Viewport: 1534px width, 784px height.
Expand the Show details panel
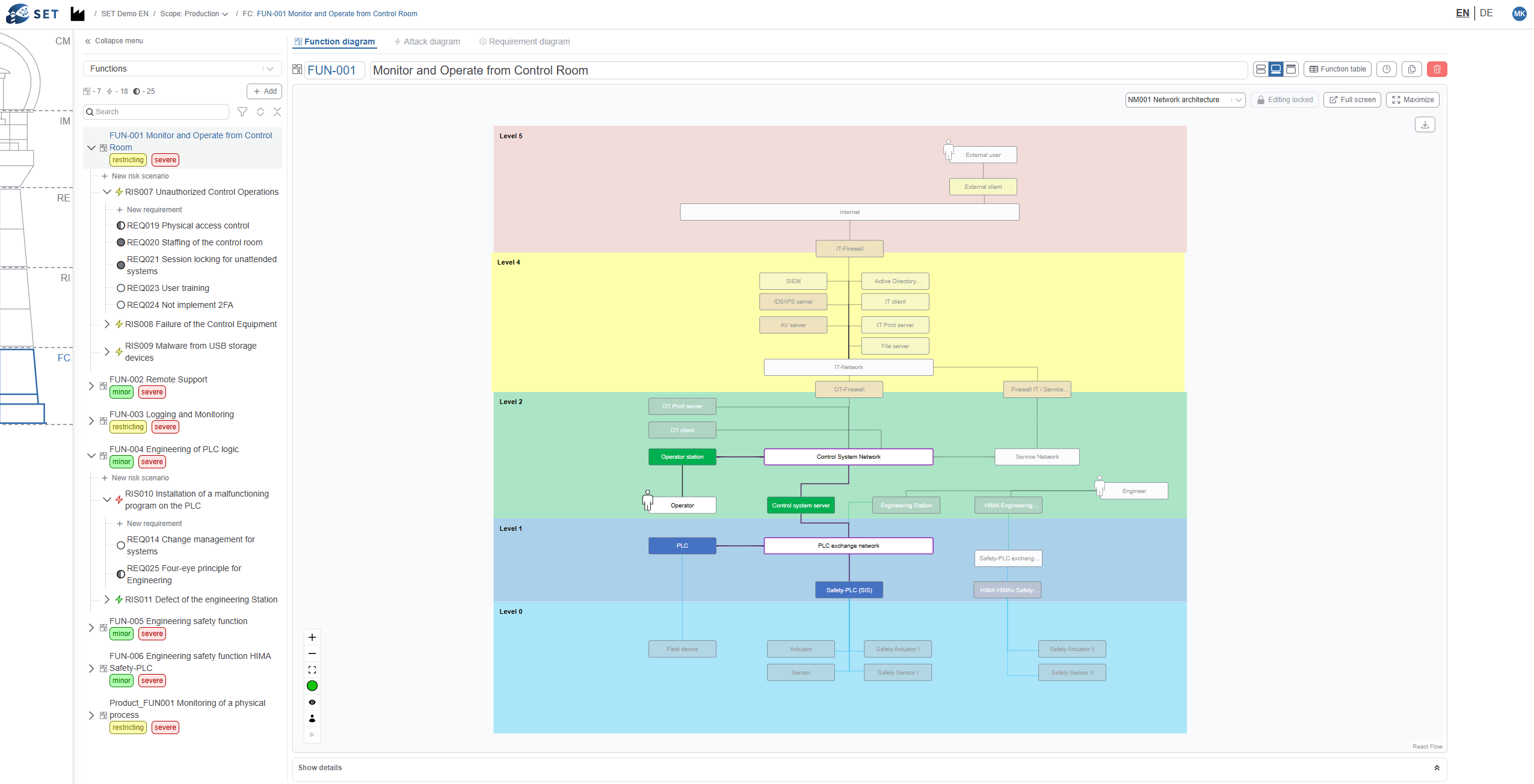pyautogui.click(x=869, y=768)
